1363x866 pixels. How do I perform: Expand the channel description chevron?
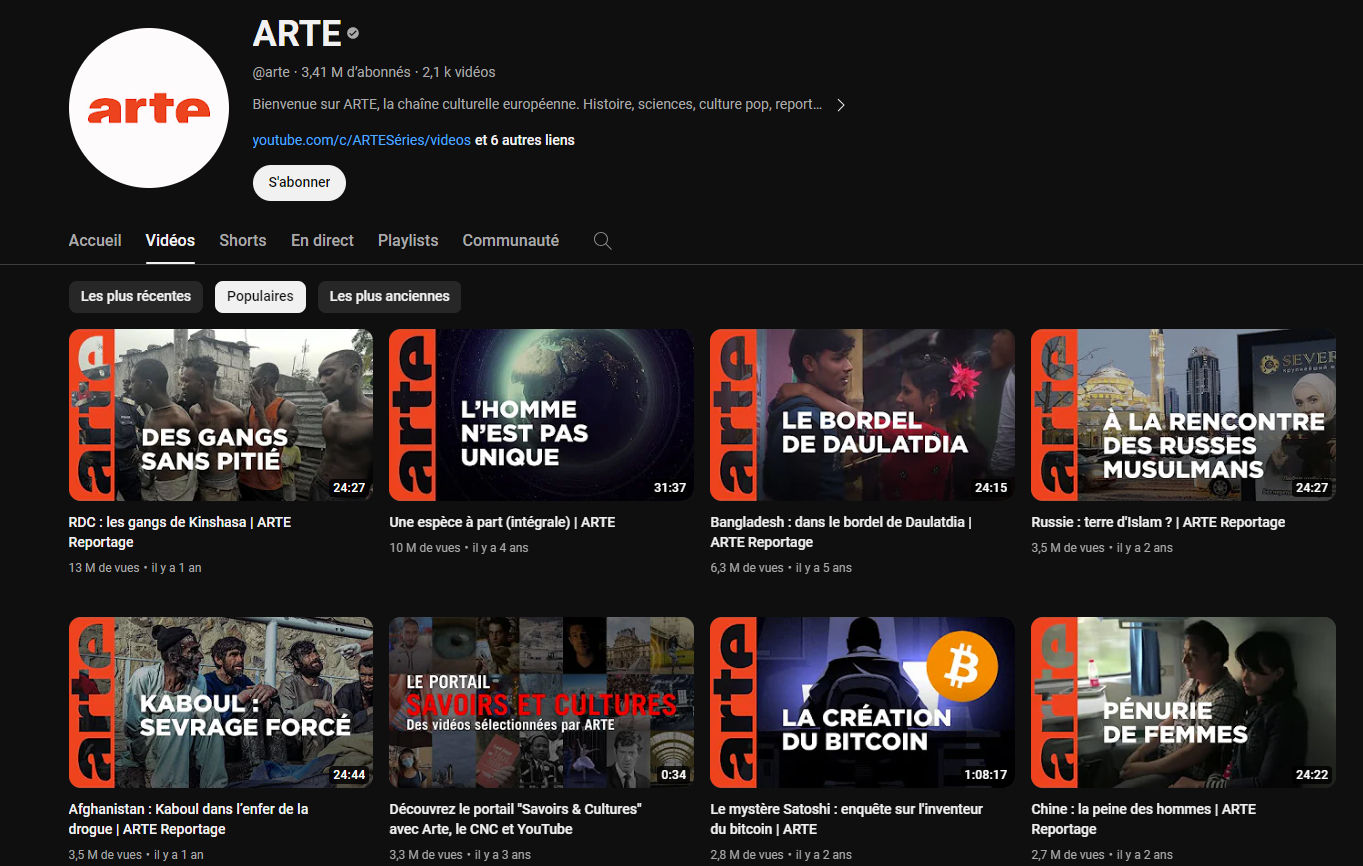[841, 105]
